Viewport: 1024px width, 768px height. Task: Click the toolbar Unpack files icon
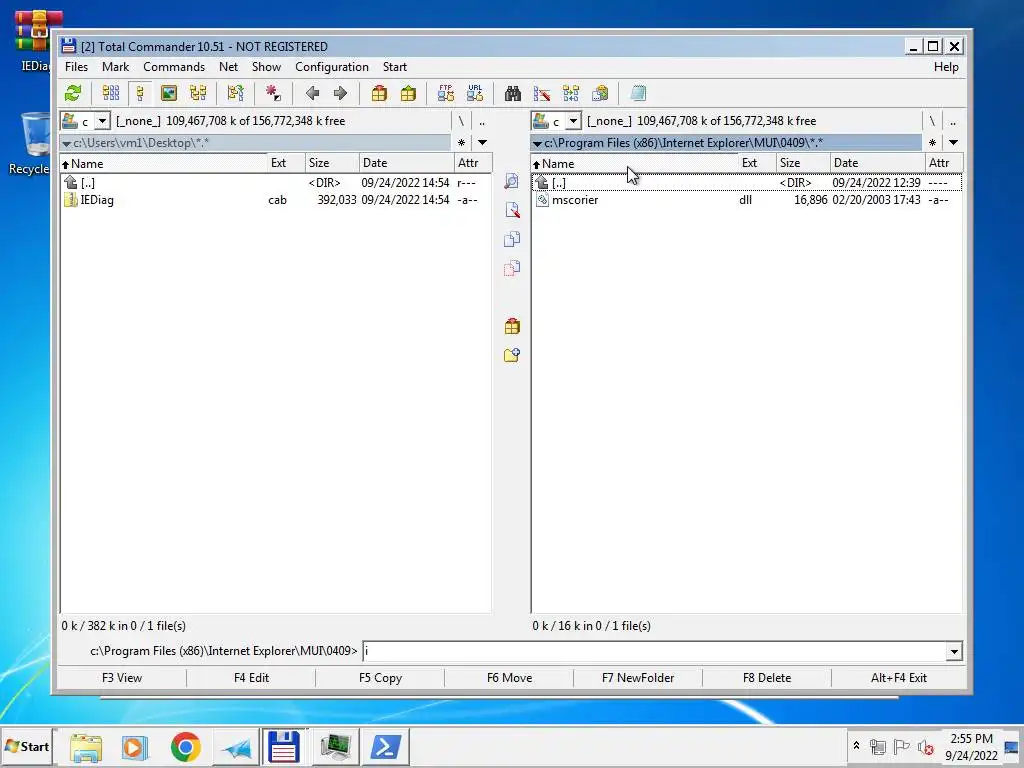[408, 93]
